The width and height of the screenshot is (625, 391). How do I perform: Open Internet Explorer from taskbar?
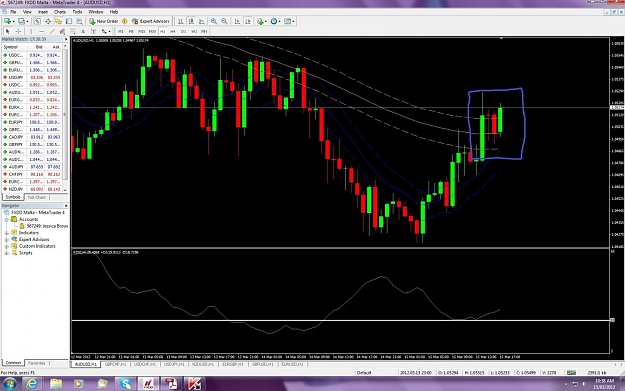(x=32, y=384)
